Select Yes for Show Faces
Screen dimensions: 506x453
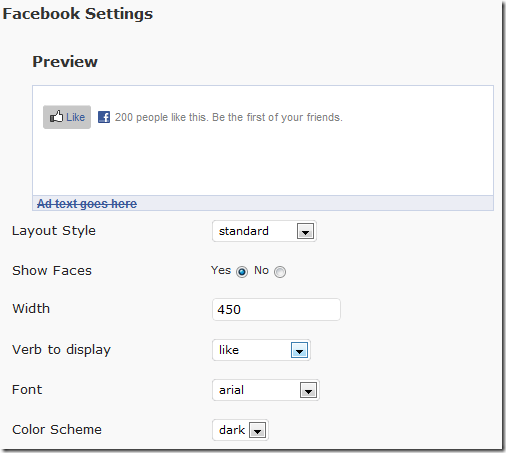tap(242, 272)
